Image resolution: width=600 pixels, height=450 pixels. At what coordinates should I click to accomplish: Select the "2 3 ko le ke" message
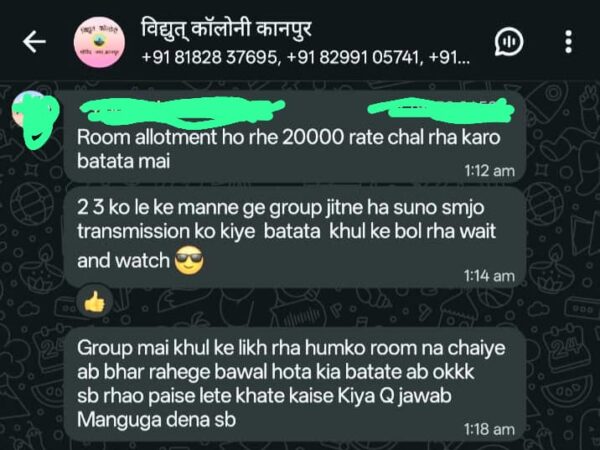pos(295,237)
